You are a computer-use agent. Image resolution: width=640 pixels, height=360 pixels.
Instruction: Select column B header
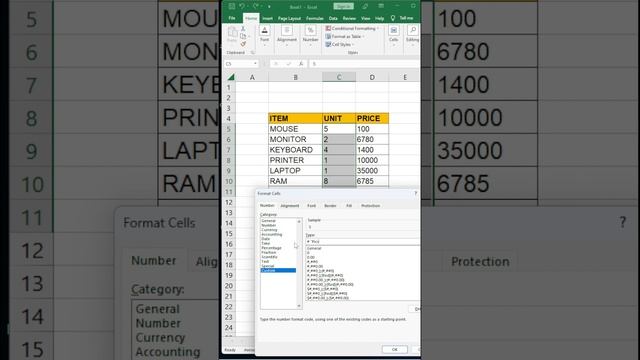[x=296, y=77]
